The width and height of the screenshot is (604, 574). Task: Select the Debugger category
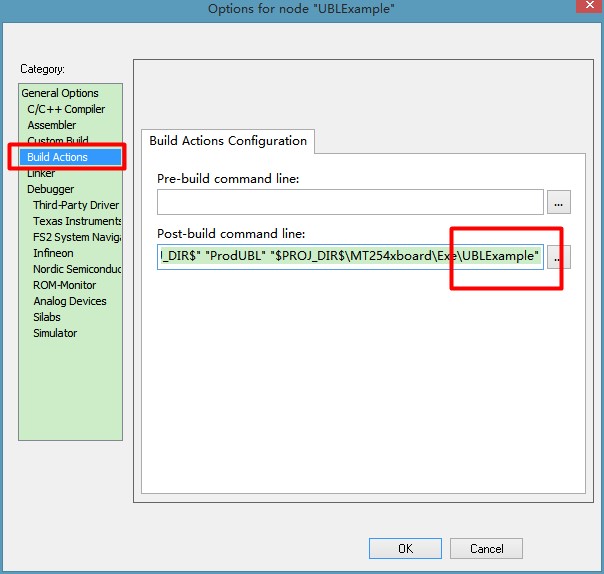click(50, 189)
